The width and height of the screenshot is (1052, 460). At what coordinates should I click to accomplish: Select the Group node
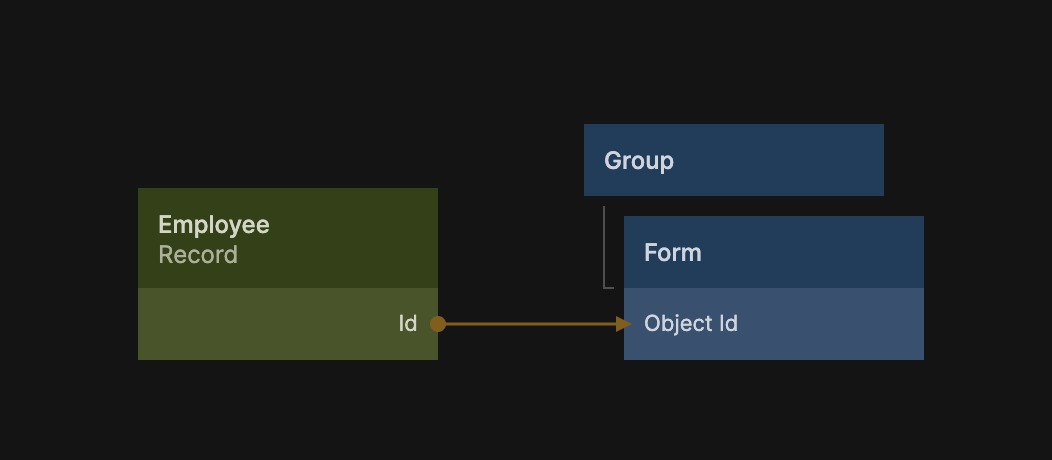pyautogui.click(x=733, y=160)
